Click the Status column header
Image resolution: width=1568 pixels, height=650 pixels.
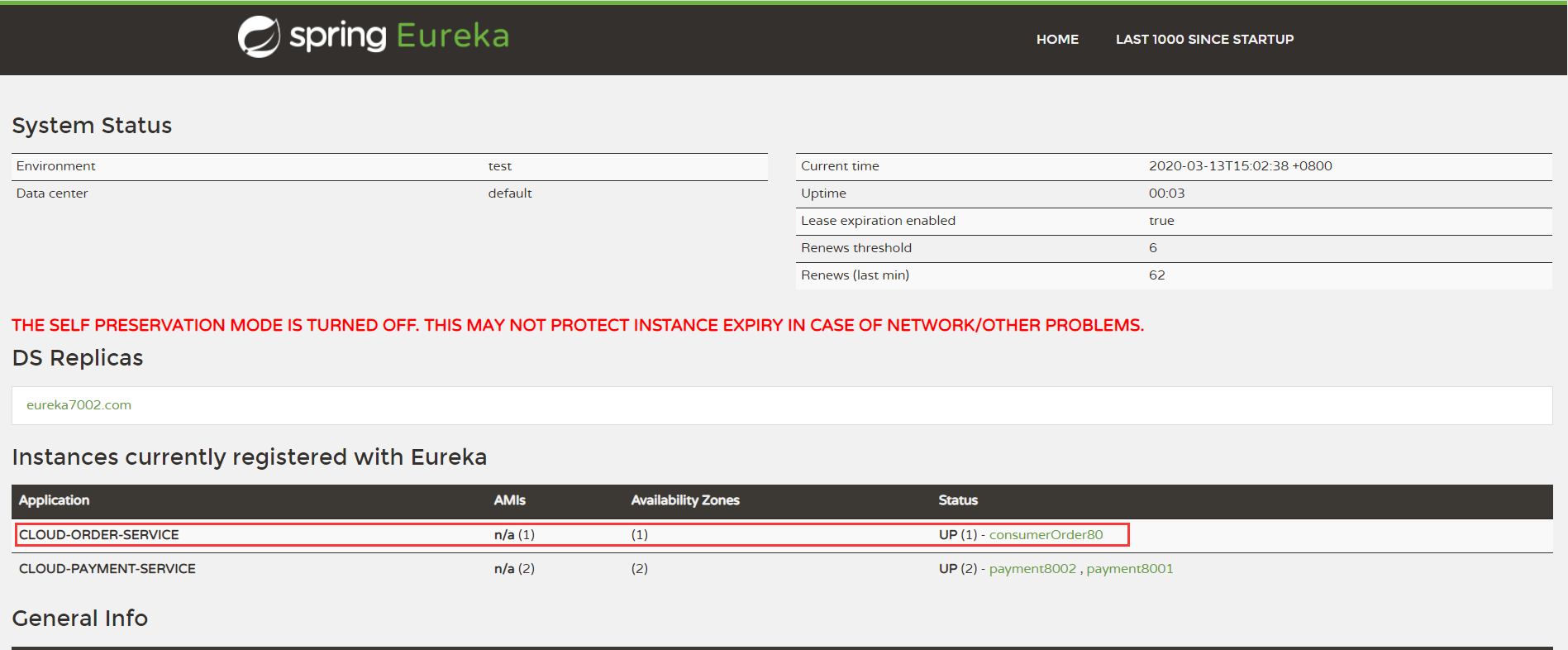coord(958,500)
